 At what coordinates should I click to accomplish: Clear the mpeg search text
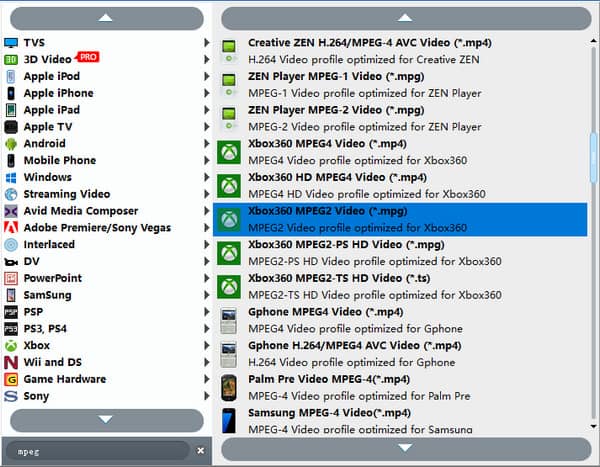200,451
